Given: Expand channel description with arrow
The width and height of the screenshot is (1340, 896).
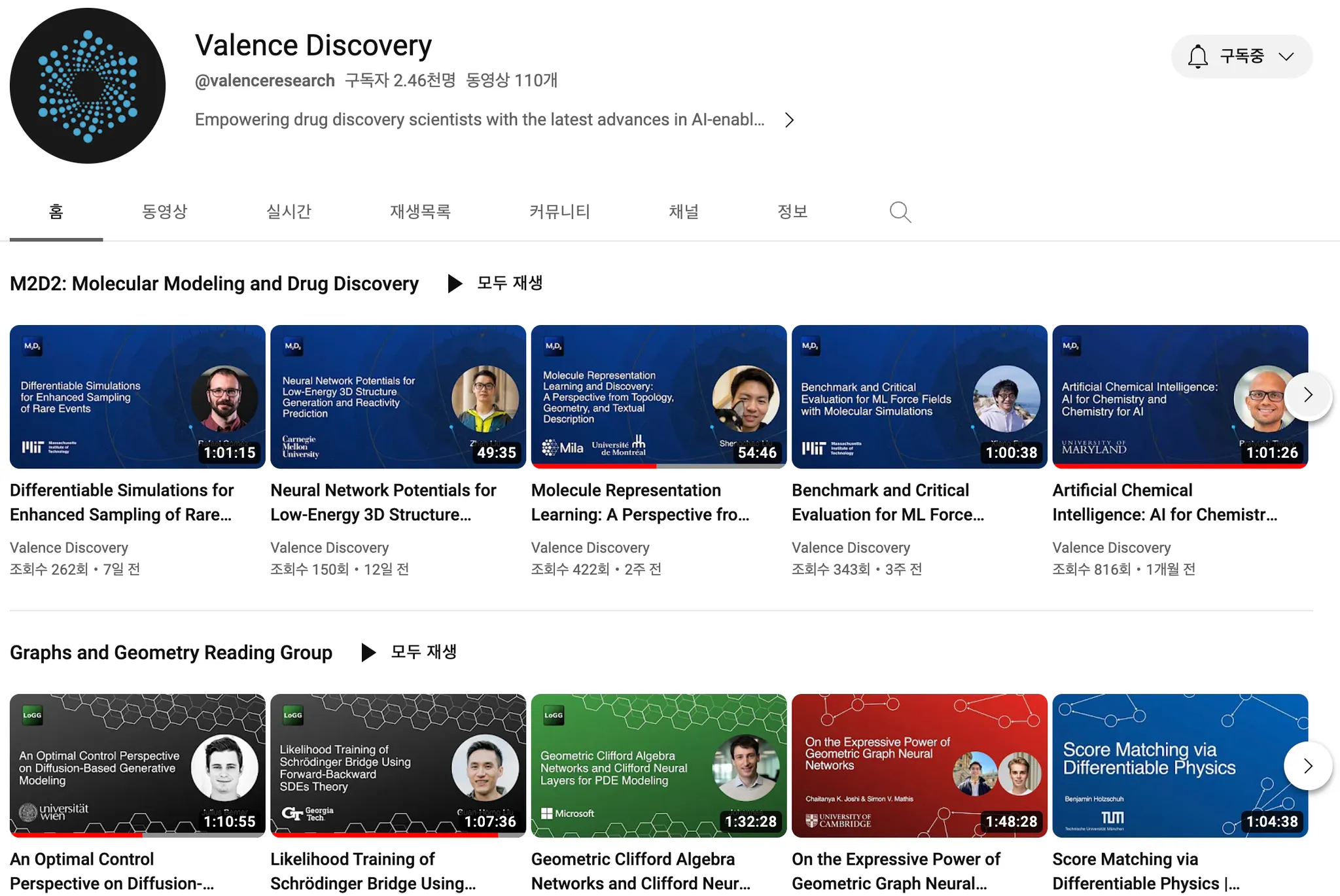Looking at the screenshot, I should (x=790, y=120).
